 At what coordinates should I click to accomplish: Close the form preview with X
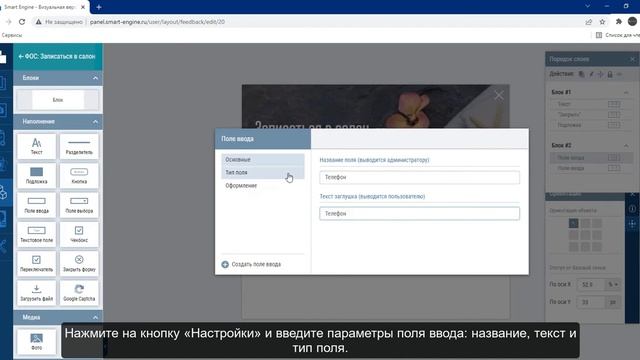[499, 96]
